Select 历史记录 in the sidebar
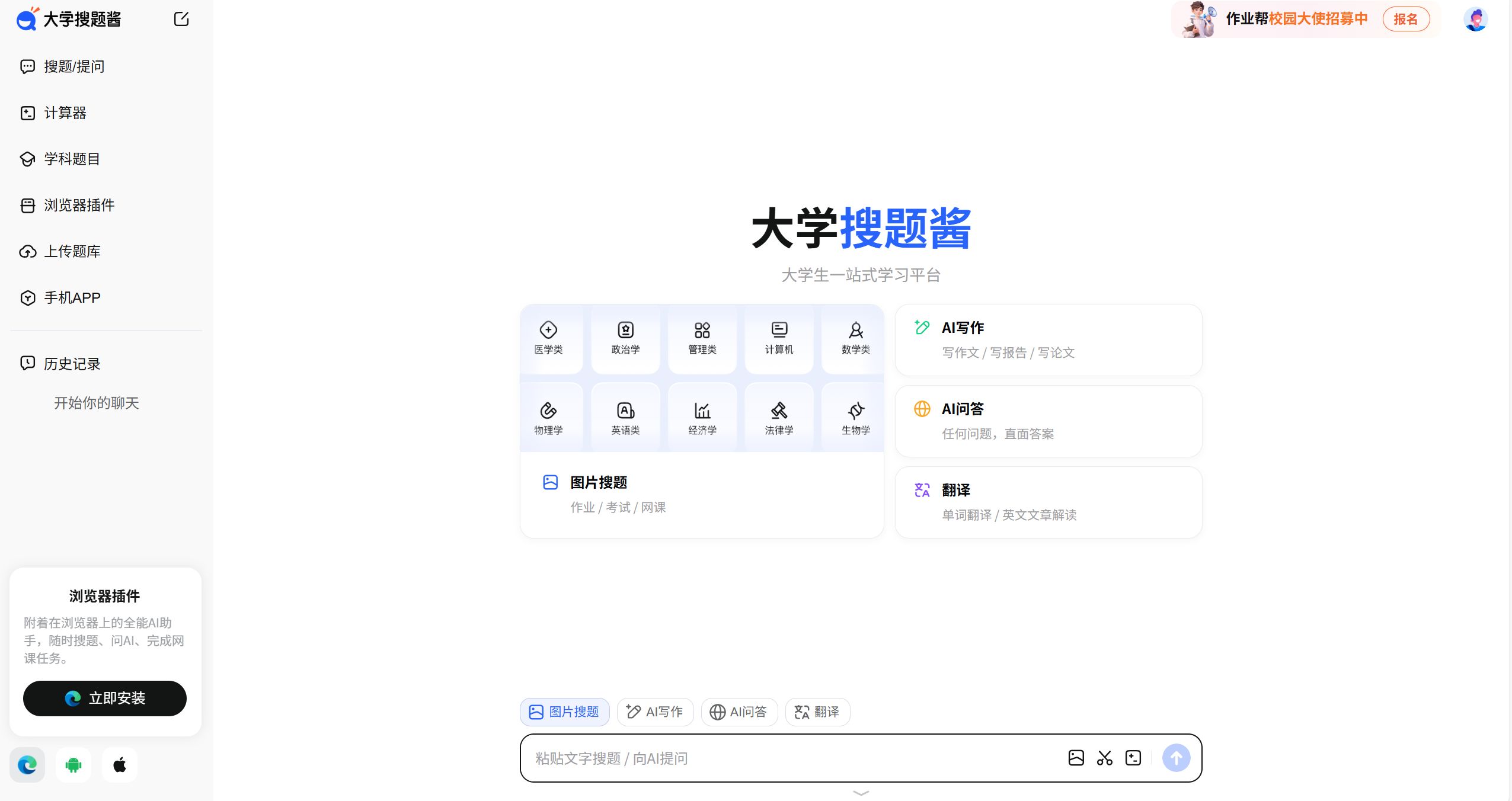Screen dimensions: 1512x801 pos(71,363)
